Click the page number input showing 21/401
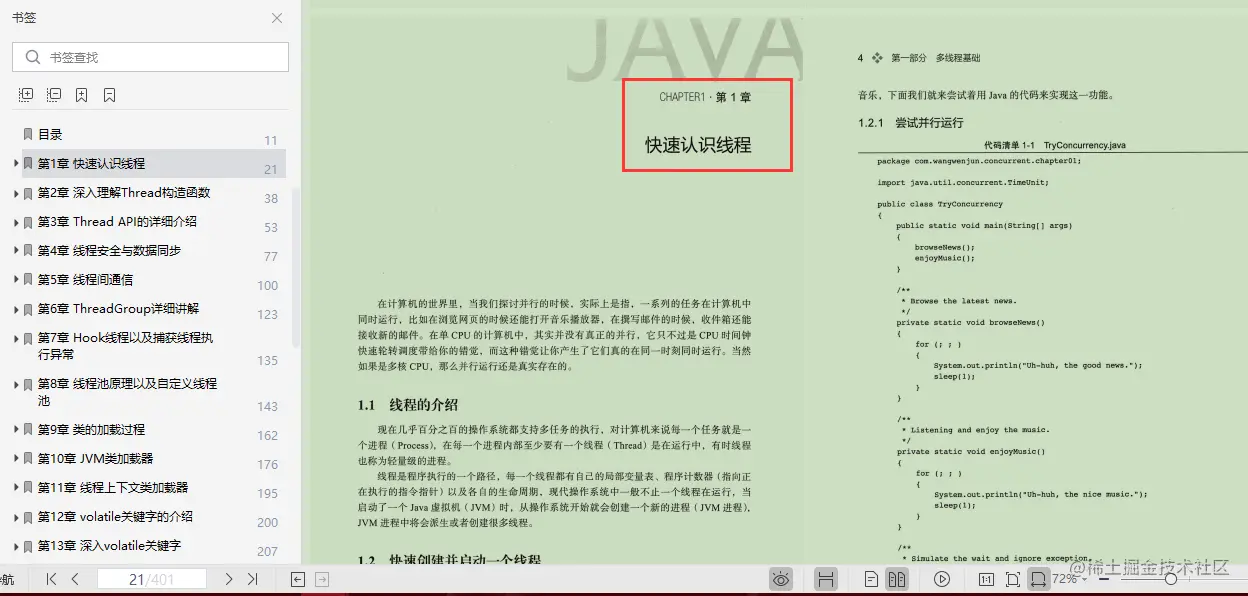 (x=152, y=578)
